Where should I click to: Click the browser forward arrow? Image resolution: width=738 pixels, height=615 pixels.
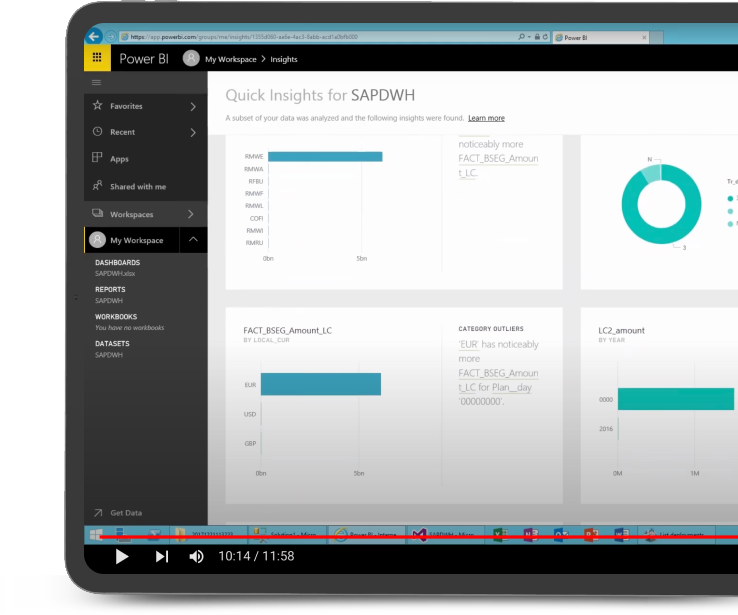111,36
